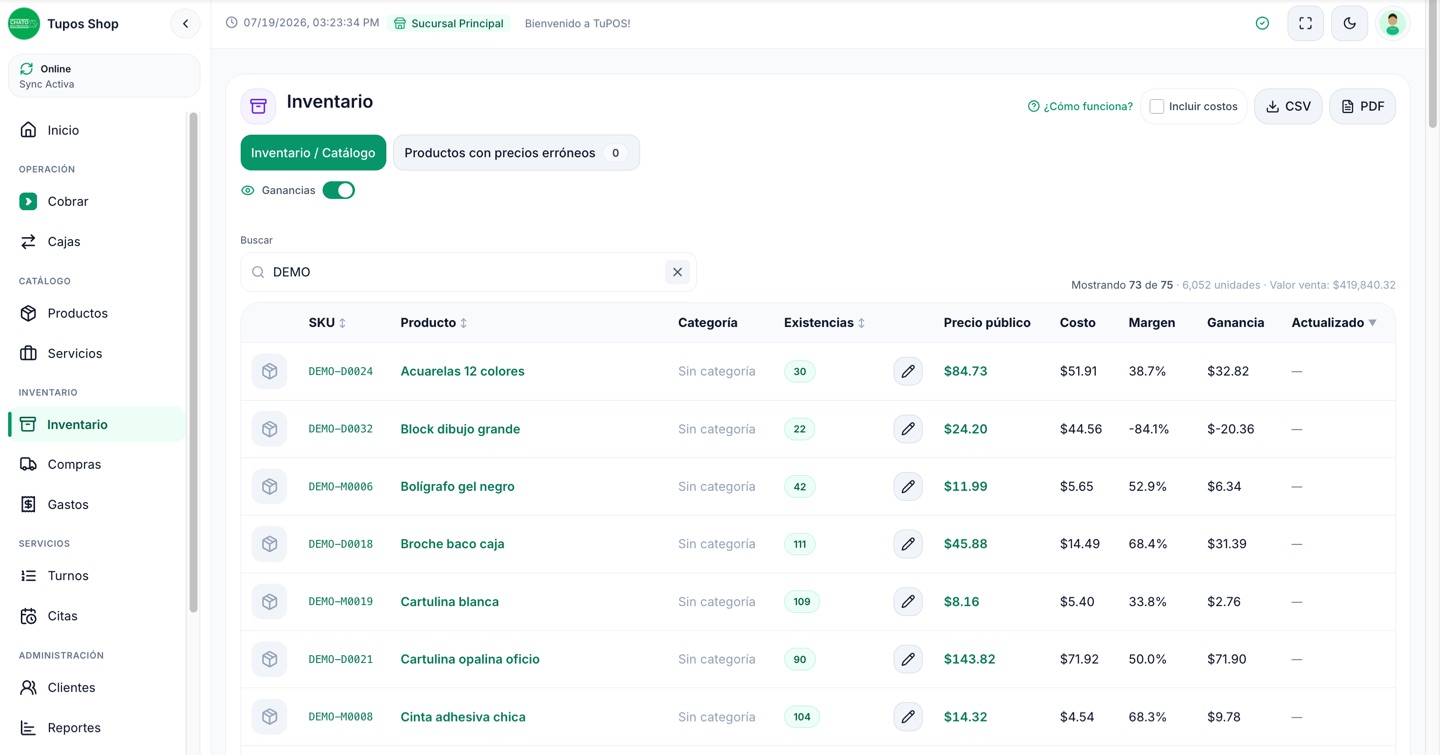The height and width of the screenshot is (755, 1440).
Task: Click the eye icon beside Ganancias
Action: coord(248,190)
